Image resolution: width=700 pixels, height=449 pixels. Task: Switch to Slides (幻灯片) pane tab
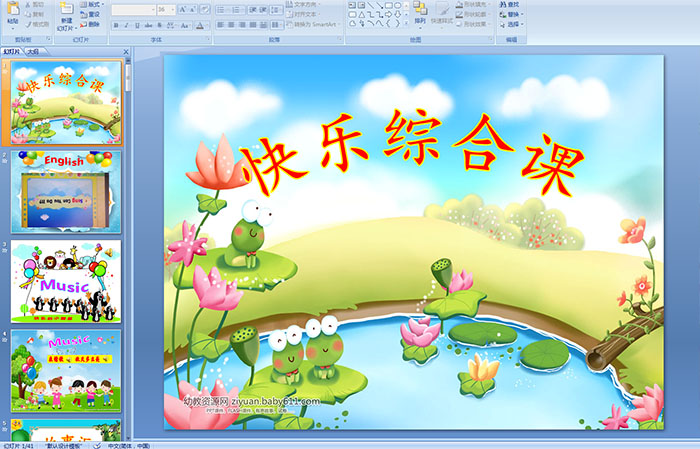pos(11,51)
